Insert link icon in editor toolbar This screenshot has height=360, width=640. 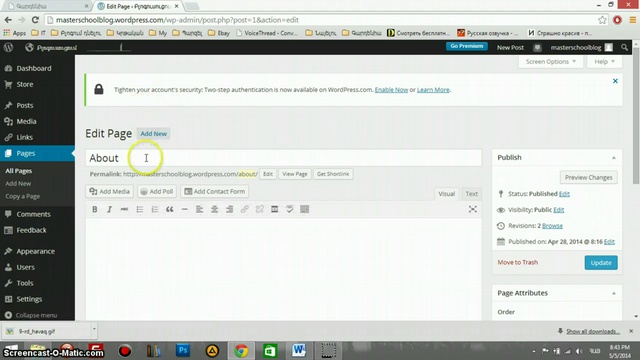[244, 209]
